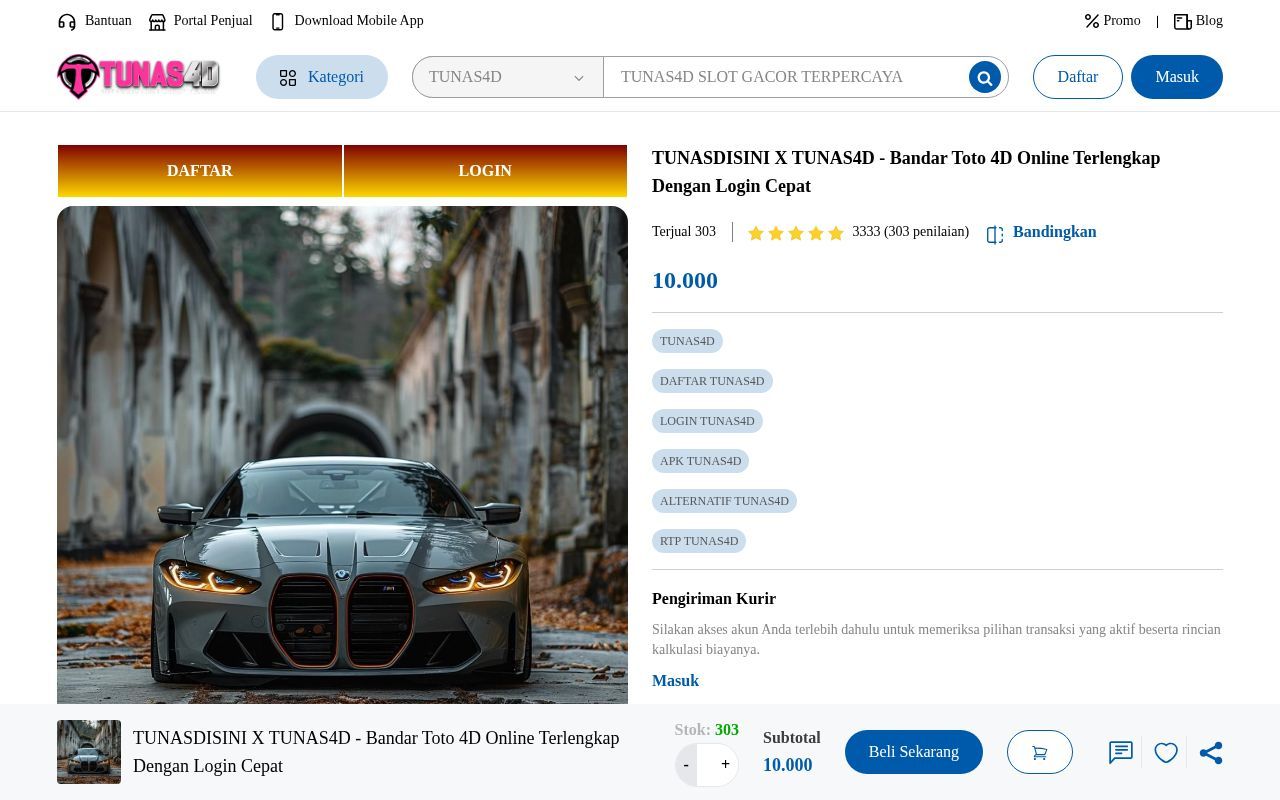Click the Bandingkan compare icon
Viewport: 1280px width, 800px height.
pos(995,234)
